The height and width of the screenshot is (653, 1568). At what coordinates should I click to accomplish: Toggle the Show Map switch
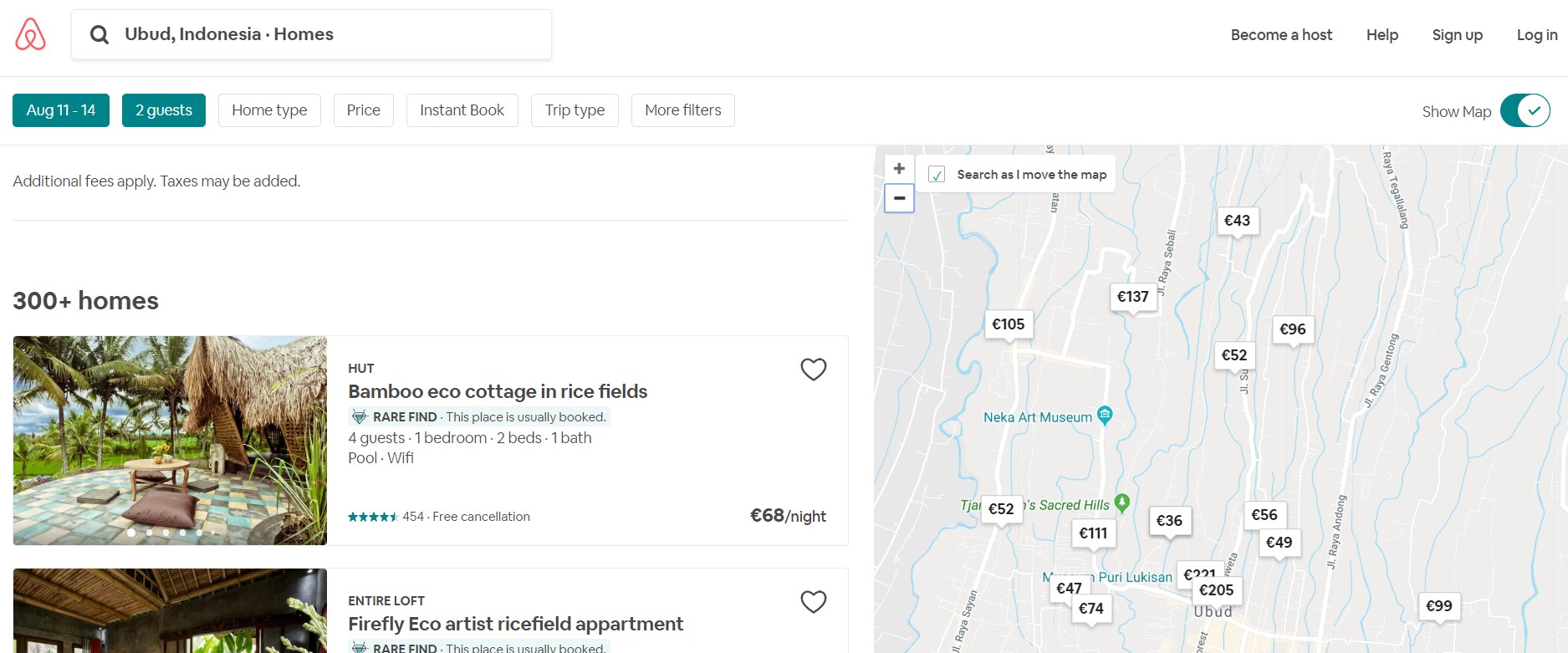[1525, 110]
